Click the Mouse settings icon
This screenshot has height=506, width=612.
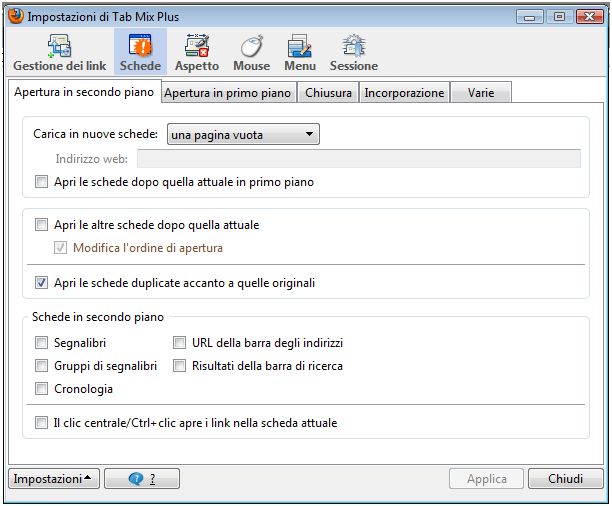[251, 51]
